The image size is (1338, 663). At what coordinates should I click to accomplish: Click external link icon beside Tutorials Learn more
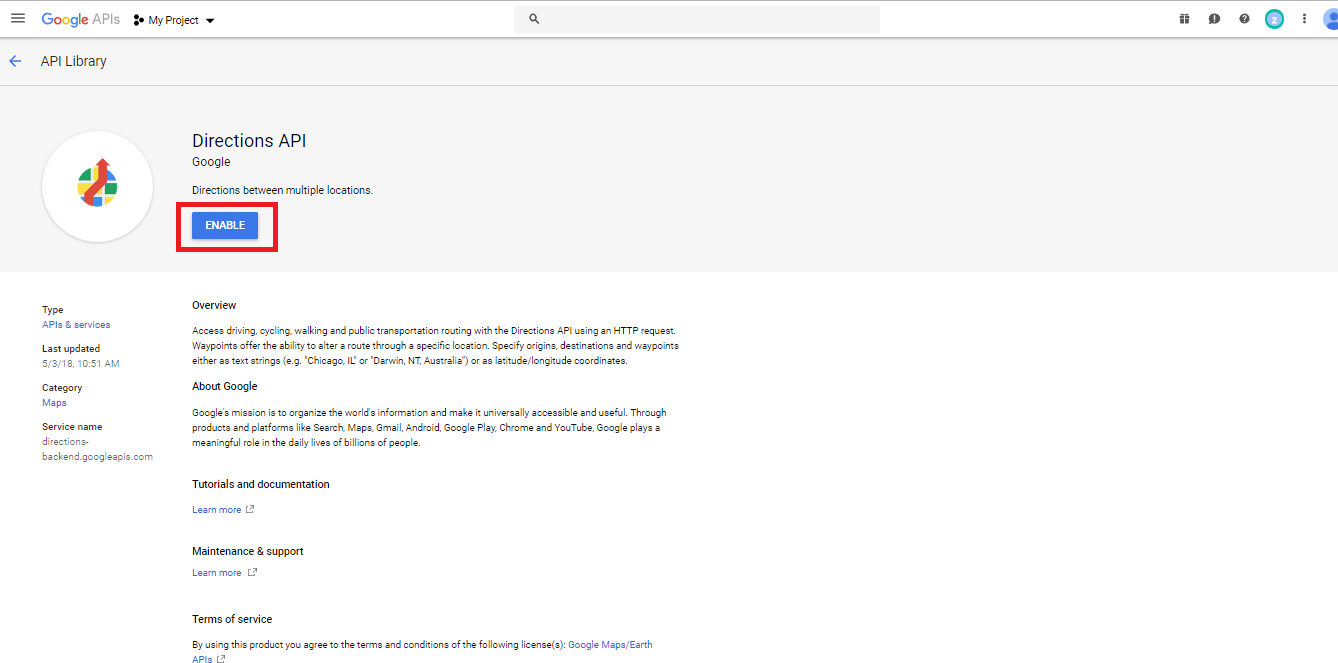coord(250,510)
